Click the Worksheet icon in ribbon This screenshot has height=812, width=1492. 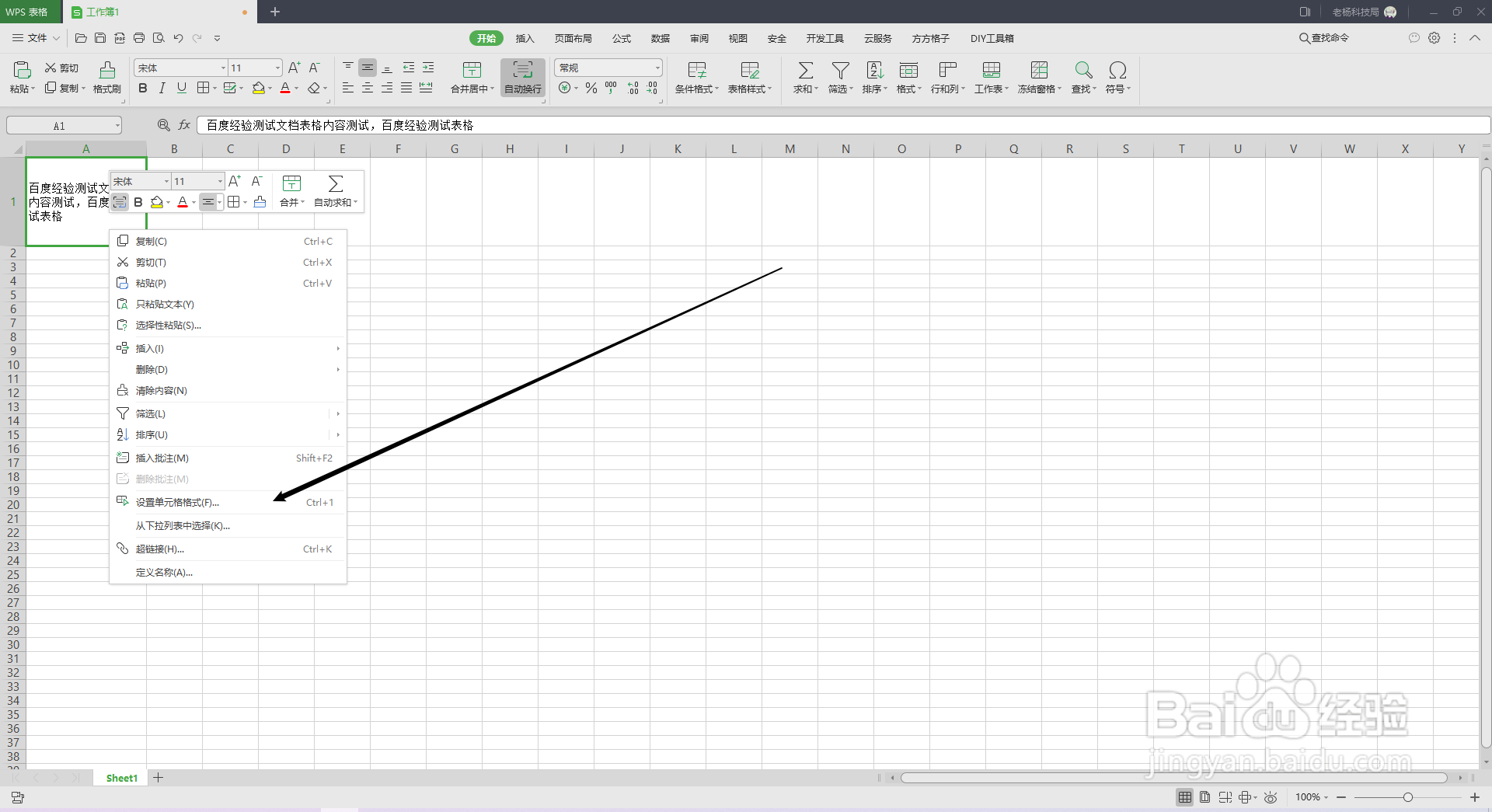click(x=992, y=70)
